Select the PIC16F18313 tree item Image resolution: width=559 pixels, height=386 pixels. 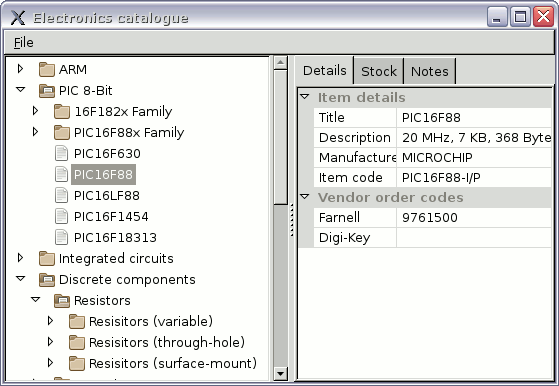tap(115, 238)
